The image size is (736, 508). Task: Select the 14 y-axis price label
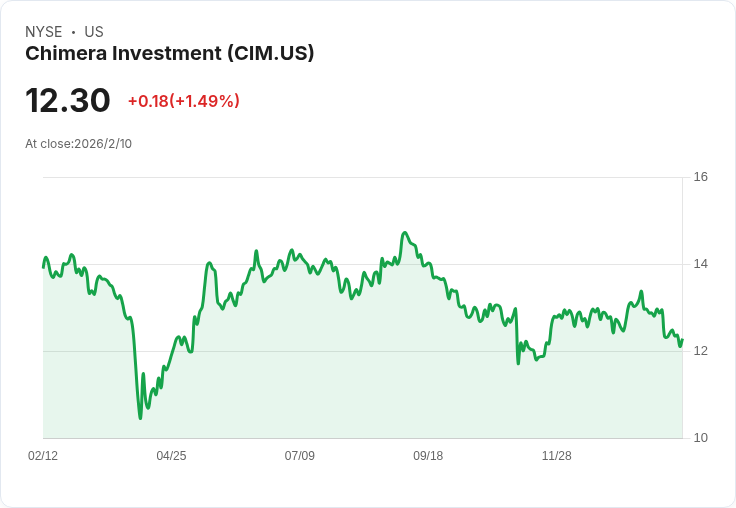pyautogui.click(x=701, y=264)
